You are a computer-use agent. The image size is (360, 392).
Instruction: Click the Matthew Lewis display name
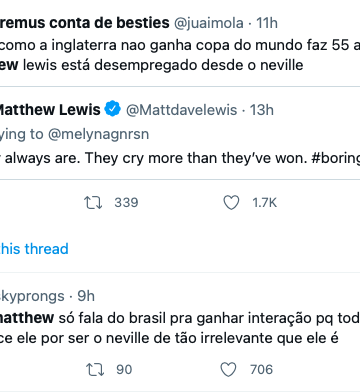pyautogui.click(x=49, y=110)
